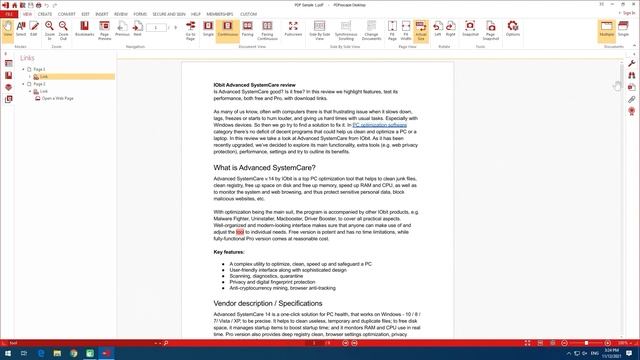Click the PC optimization software hyperlink
The height and width of the screenshot is (360, 640).
380,125
